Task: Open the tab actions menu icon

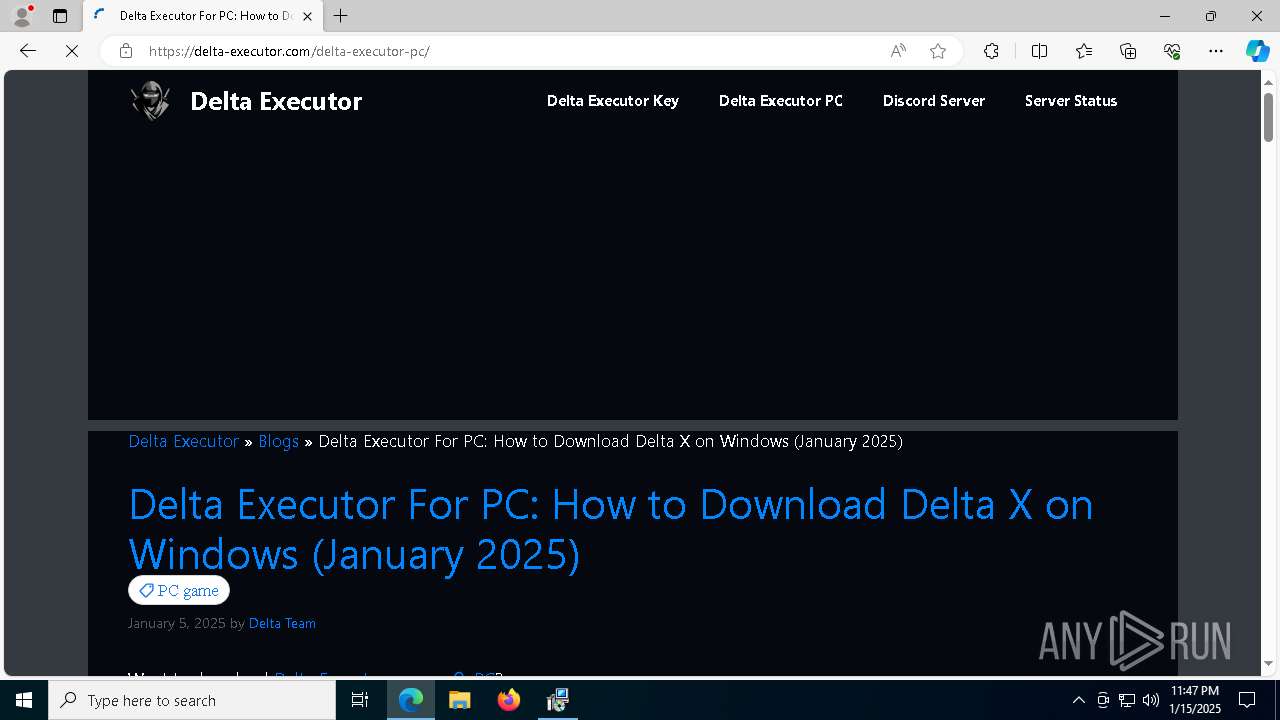Action: [60, 16]
